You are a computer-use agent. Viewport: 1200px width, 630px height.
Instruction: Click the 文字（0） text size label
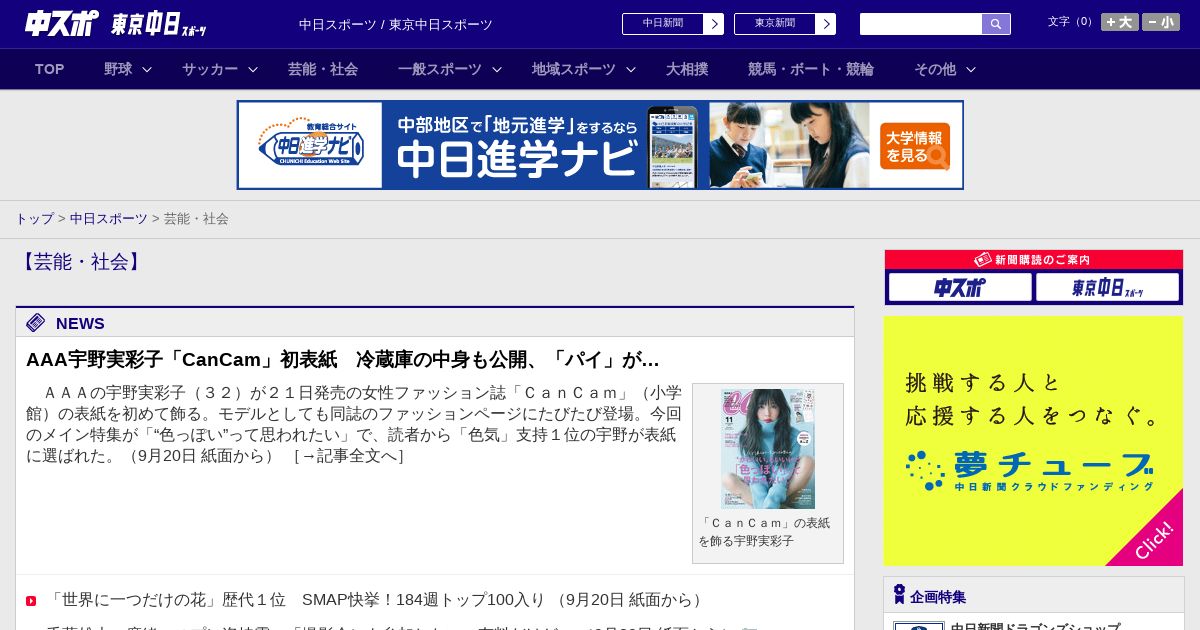point(1071,22)
